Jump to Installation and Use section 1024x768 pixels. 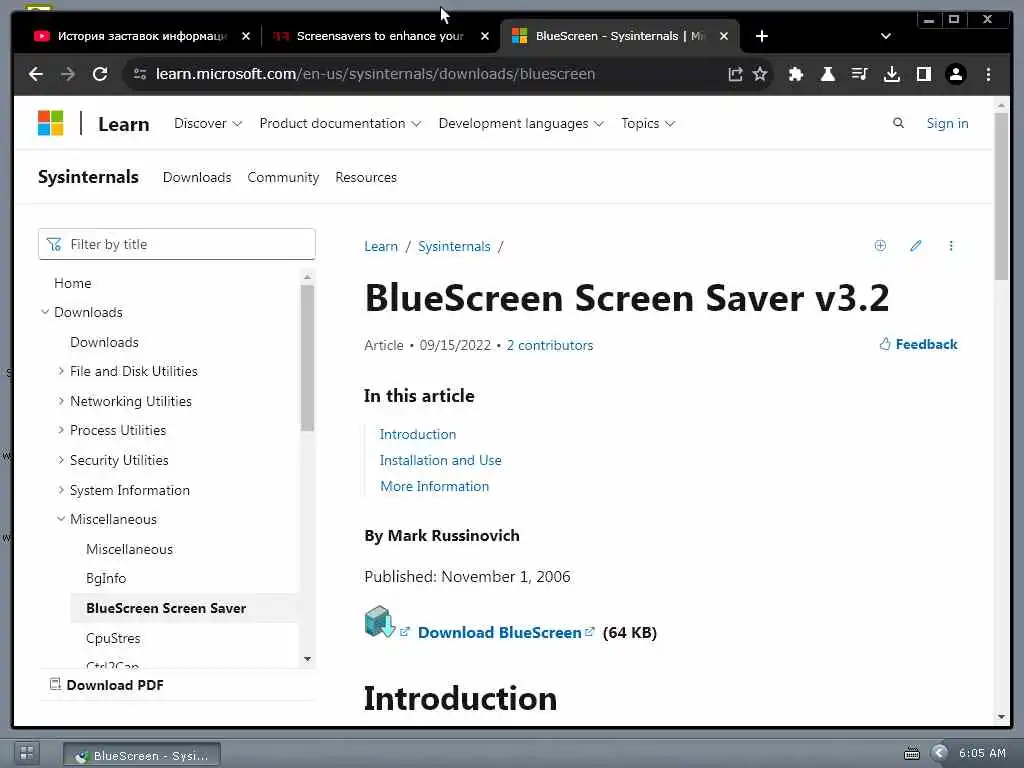click(x=441, y=460)
